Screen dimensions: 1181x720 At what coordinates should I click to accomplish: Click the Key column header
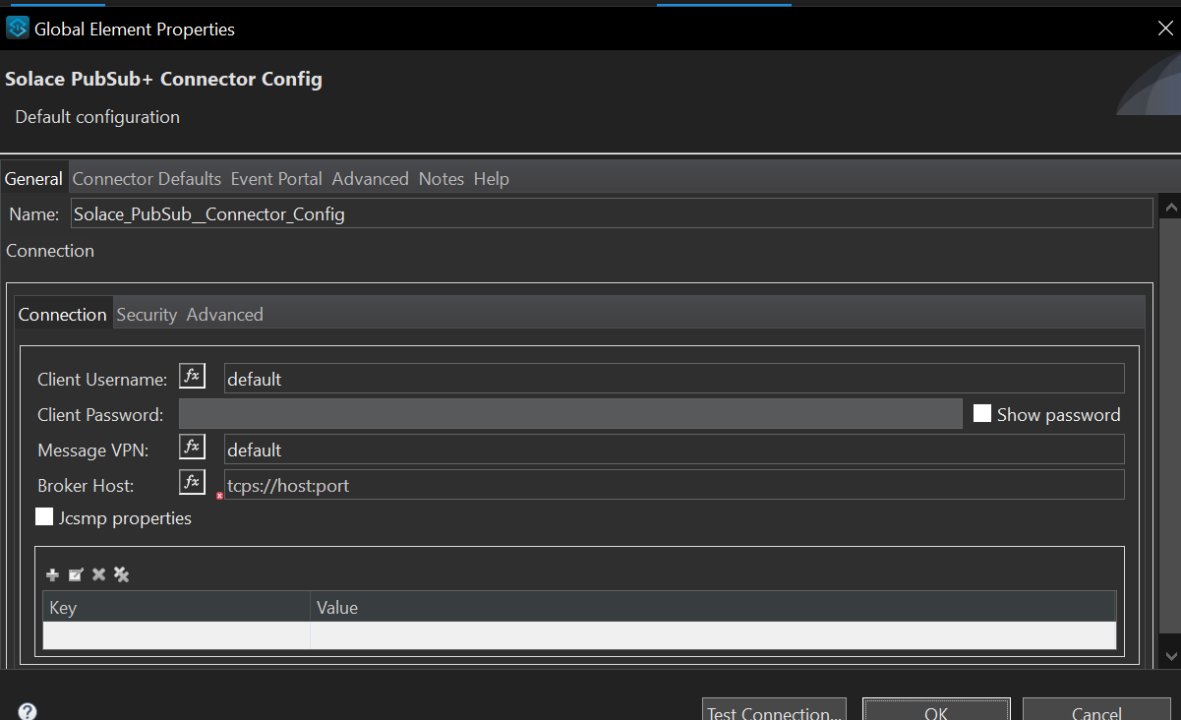click(x=176, y=607)
